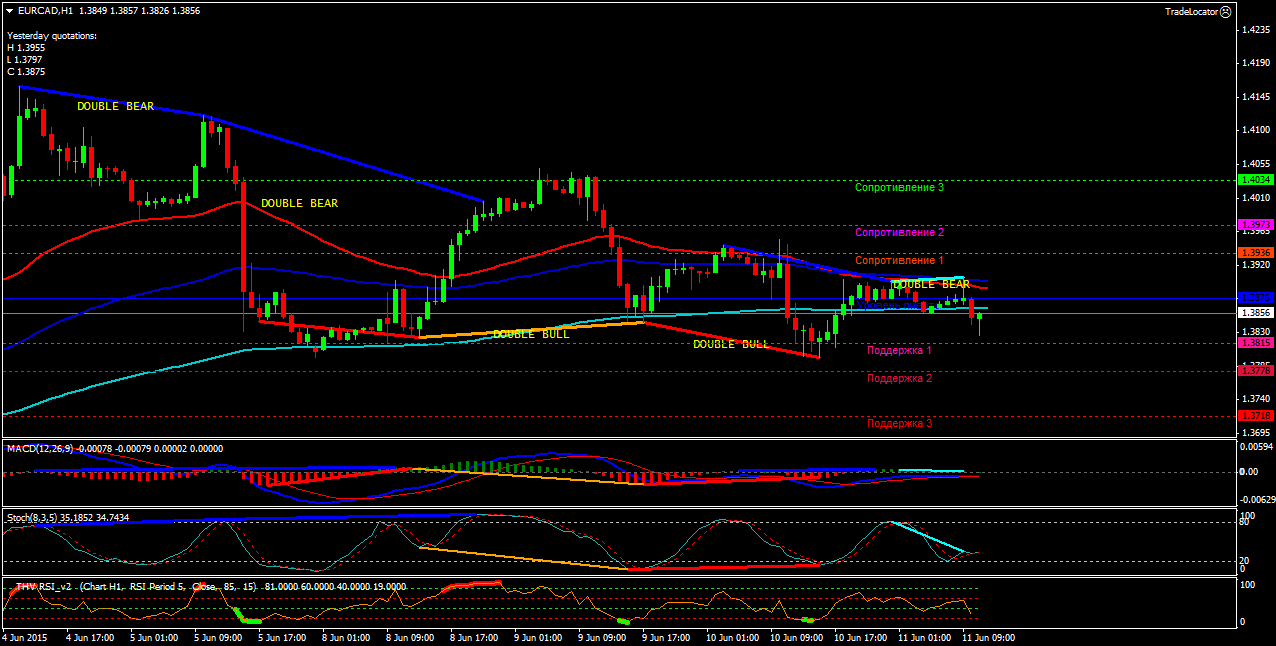Select the EURCAD,H1 symbol title
Screen dimensions: 1276x646
tap(45, 9)
